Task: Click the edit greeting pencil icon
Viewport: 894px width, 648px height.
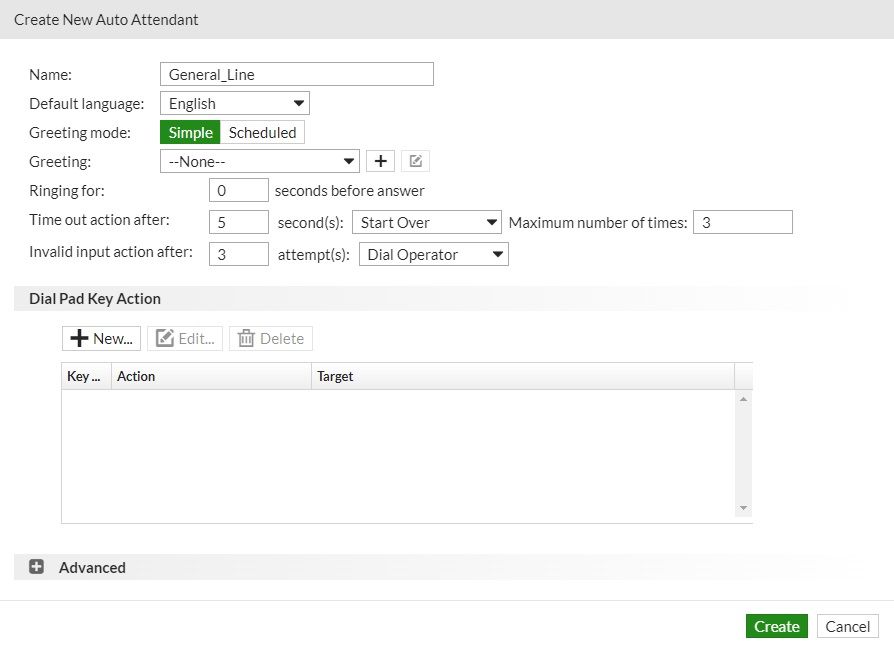Action: (x=415, y=161)
